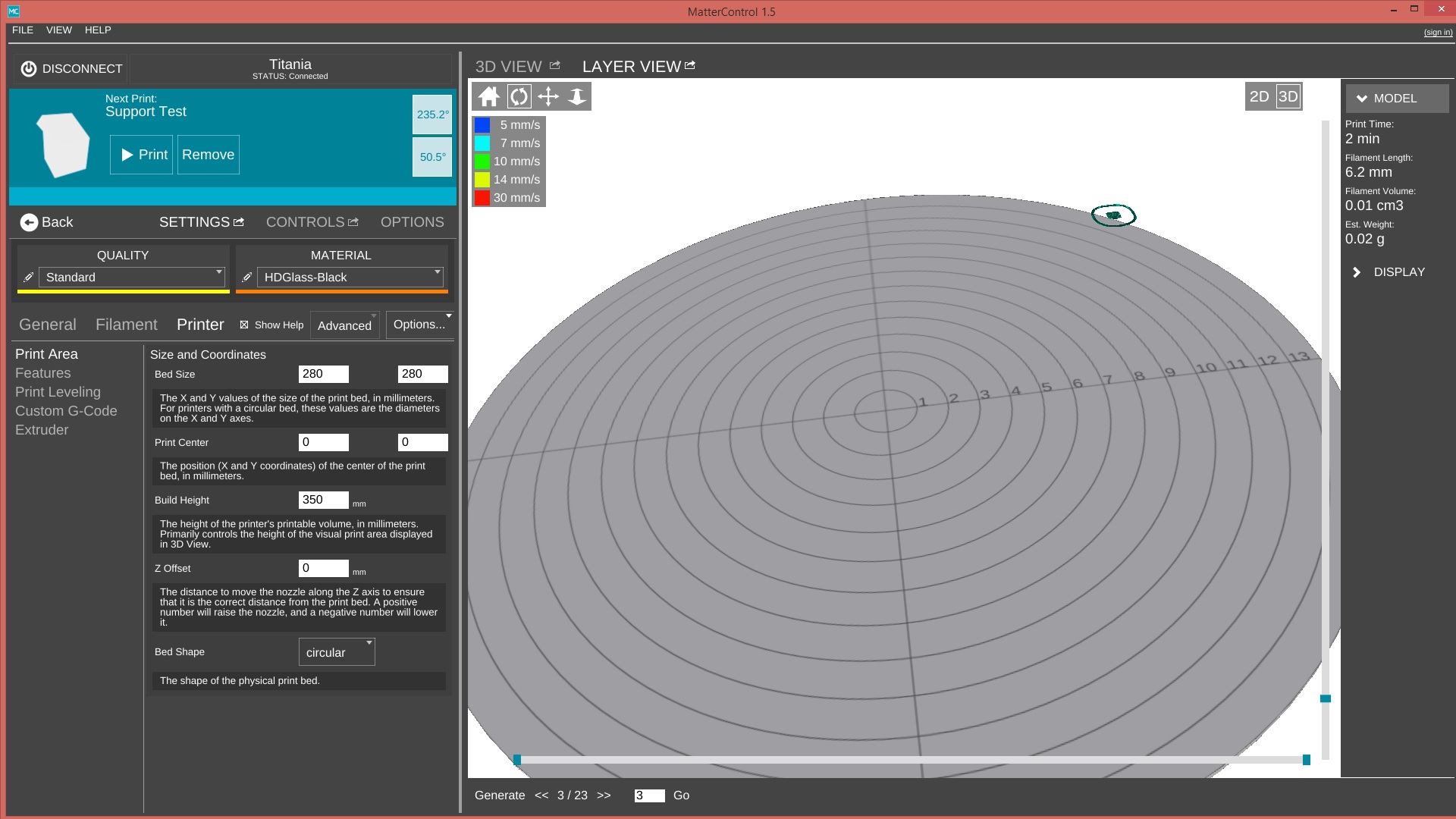Viewport: 1456px width, 819px height.
Task: Select the rotate view tool
Action: (x=519, y=97)
